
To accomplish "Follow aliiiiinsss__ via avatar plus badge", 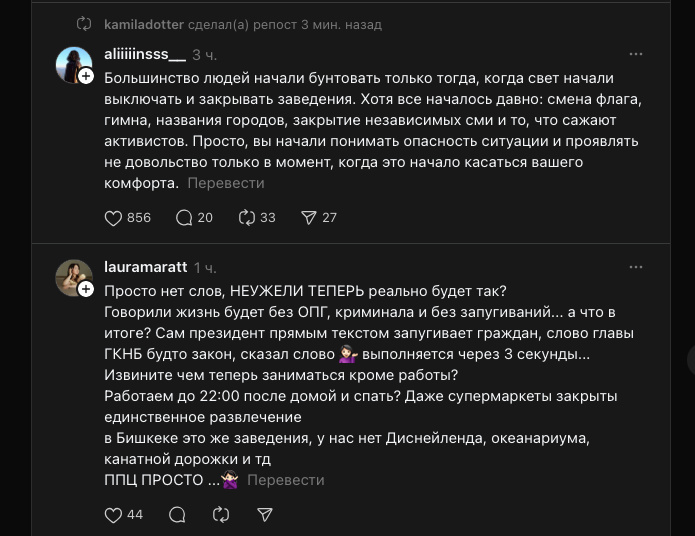I will pyautogui.click(x=87, y=76).
